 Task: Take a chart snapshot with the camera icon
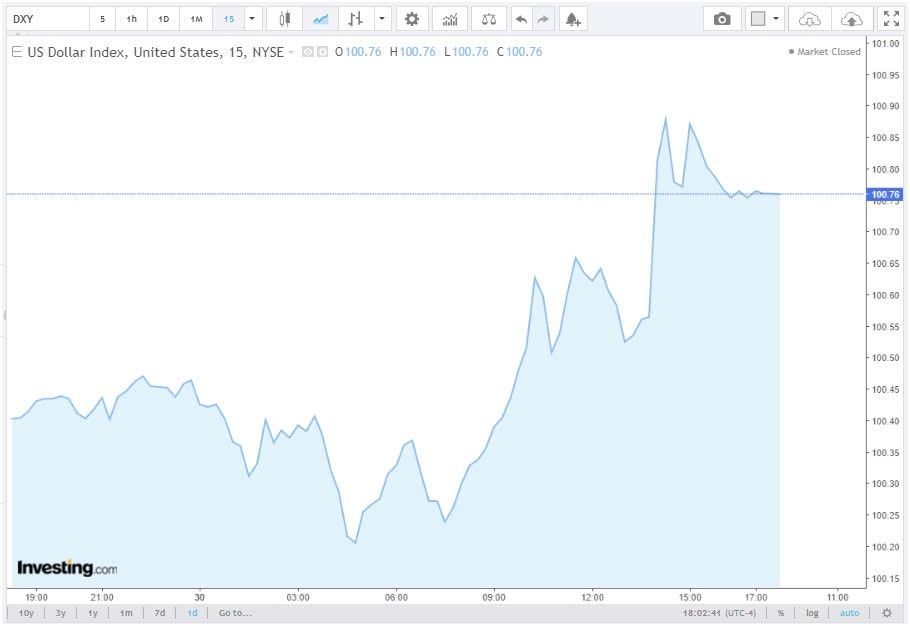(722, 18)
